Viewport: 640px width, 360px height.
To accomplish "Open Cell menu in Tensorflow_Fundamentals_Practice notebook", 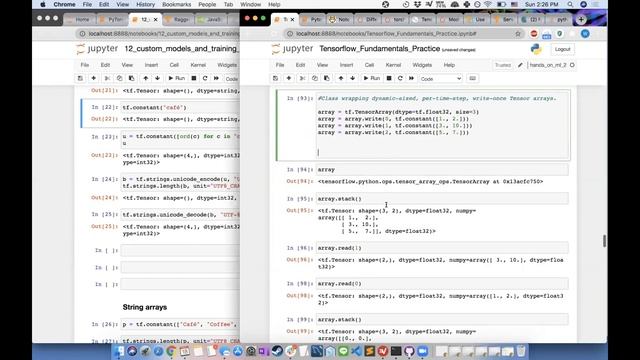I will tap(369, 65).
